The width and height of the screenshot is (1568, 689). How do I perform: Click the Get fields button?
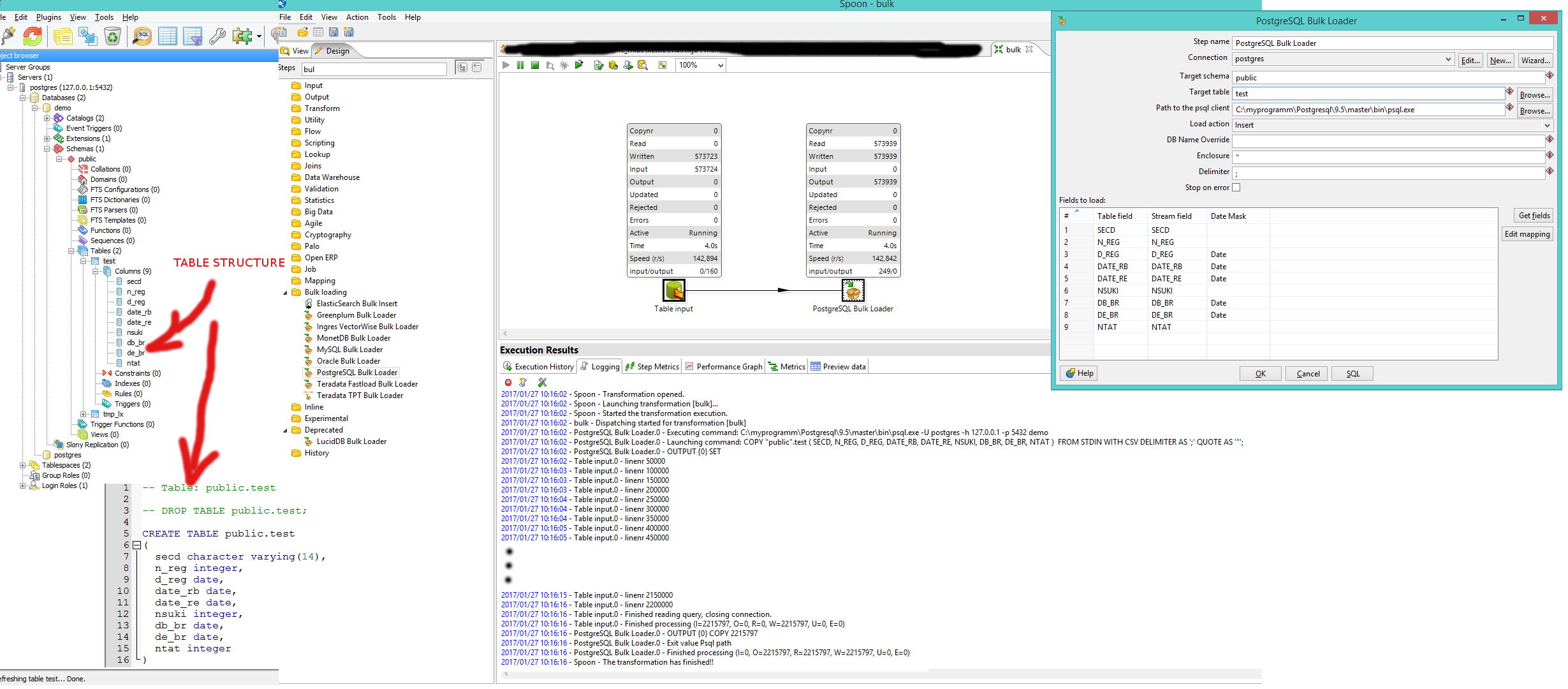[x=1534, y=216]
